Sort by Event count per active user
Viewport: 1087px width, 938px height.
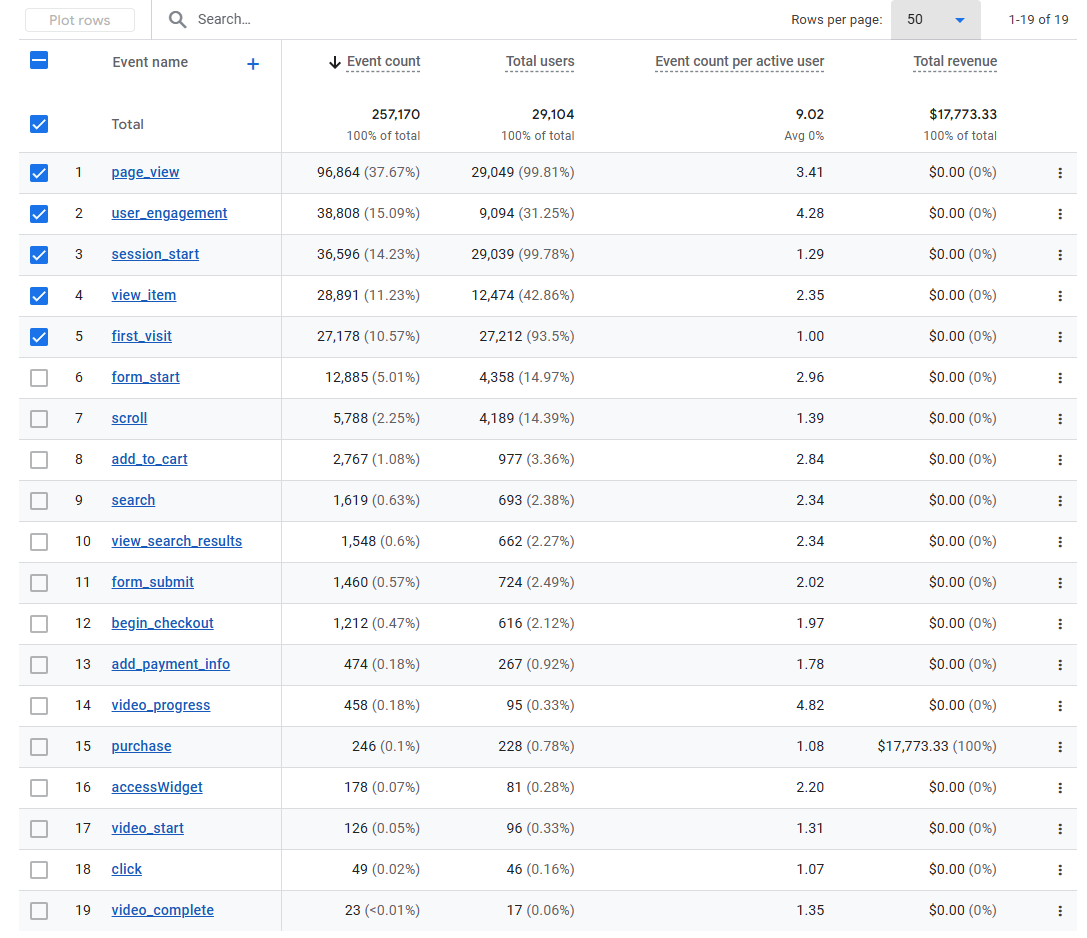point(739,61)
